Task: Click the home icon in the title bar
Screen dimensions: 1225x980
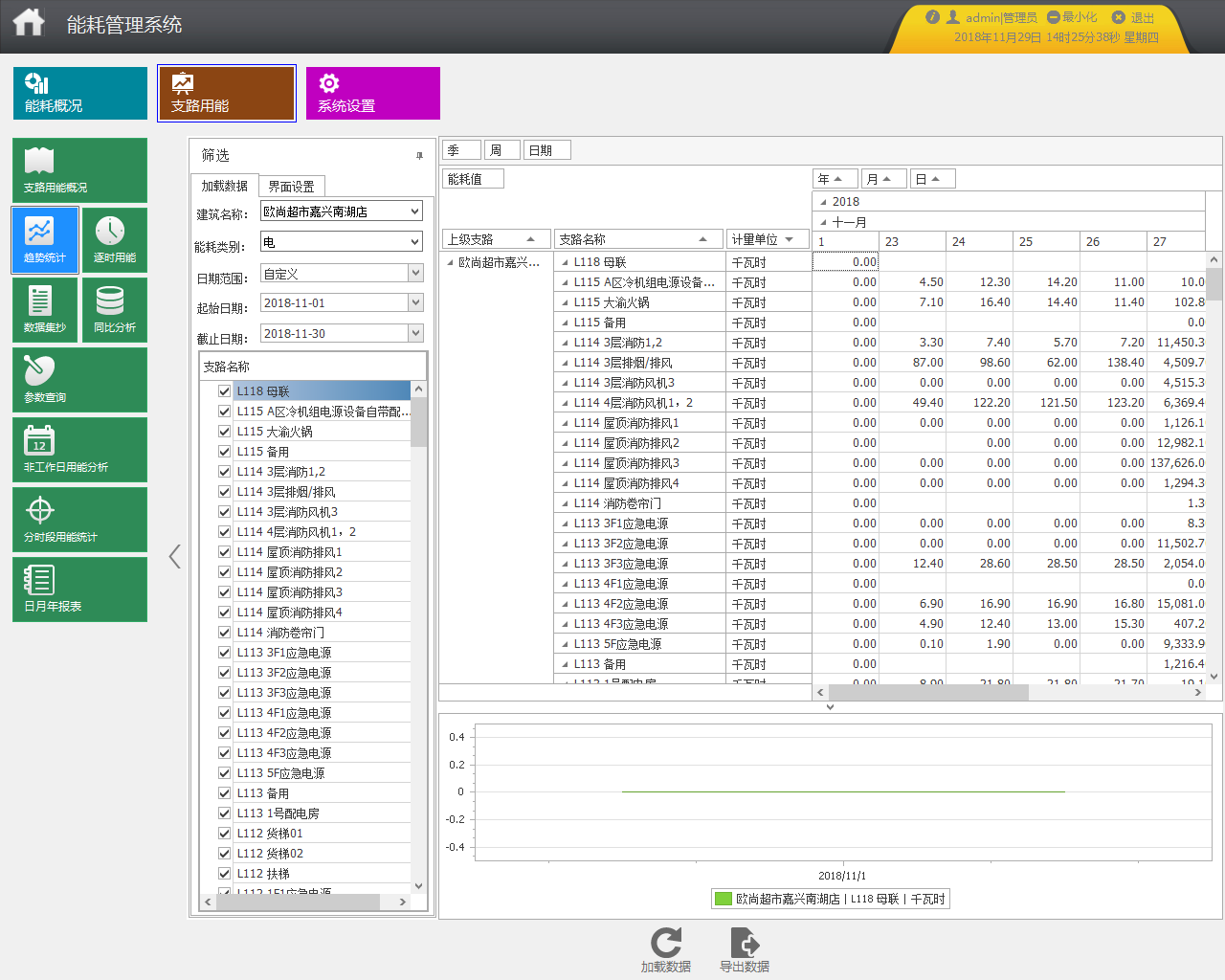Action: 29,23
